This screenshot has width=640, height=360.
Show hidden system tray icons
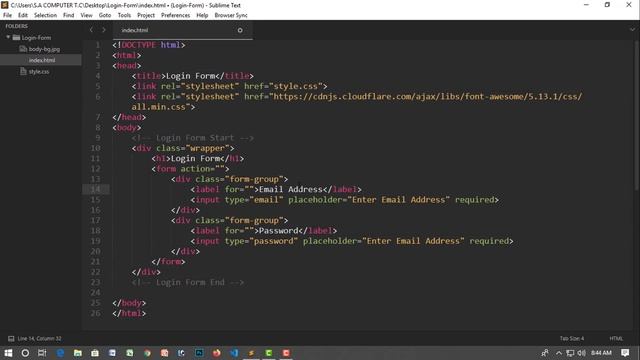559,353
